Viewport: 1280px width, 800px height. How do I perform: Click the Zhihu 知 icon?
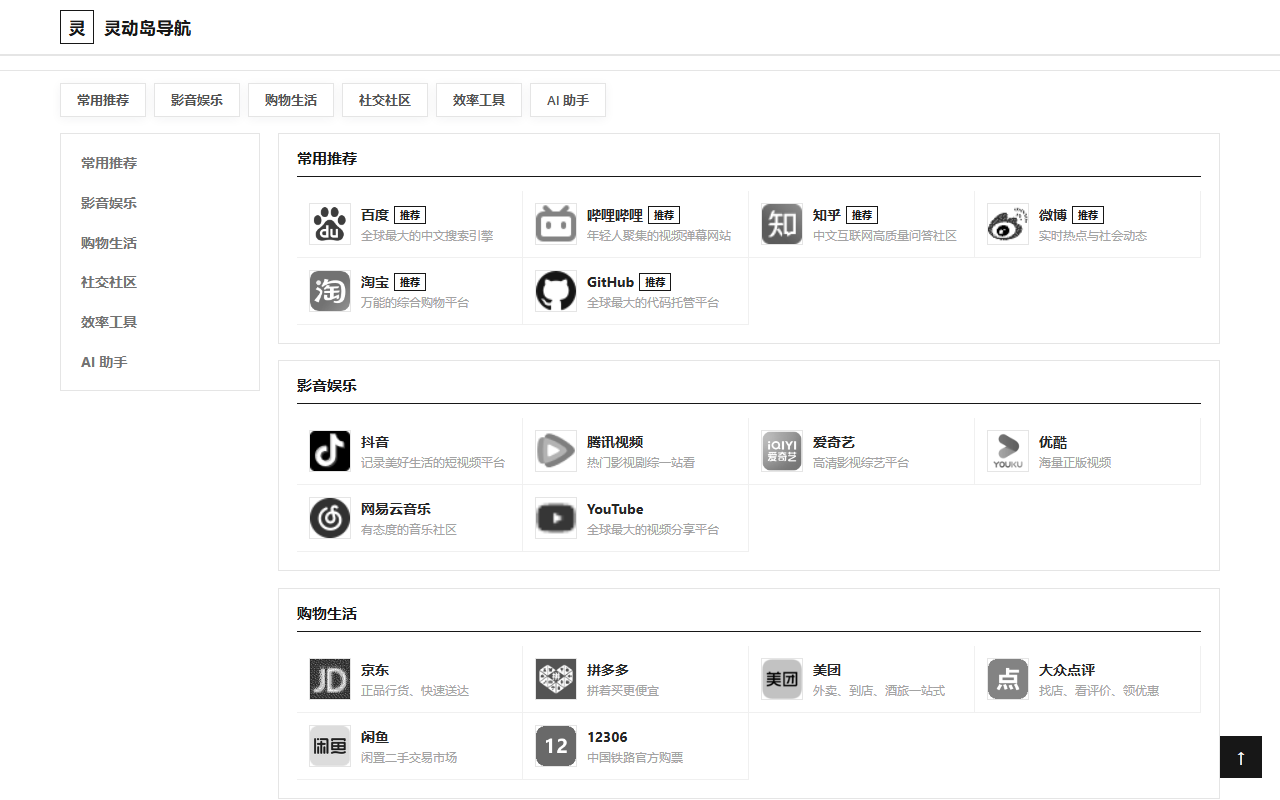tap(782, 224)
